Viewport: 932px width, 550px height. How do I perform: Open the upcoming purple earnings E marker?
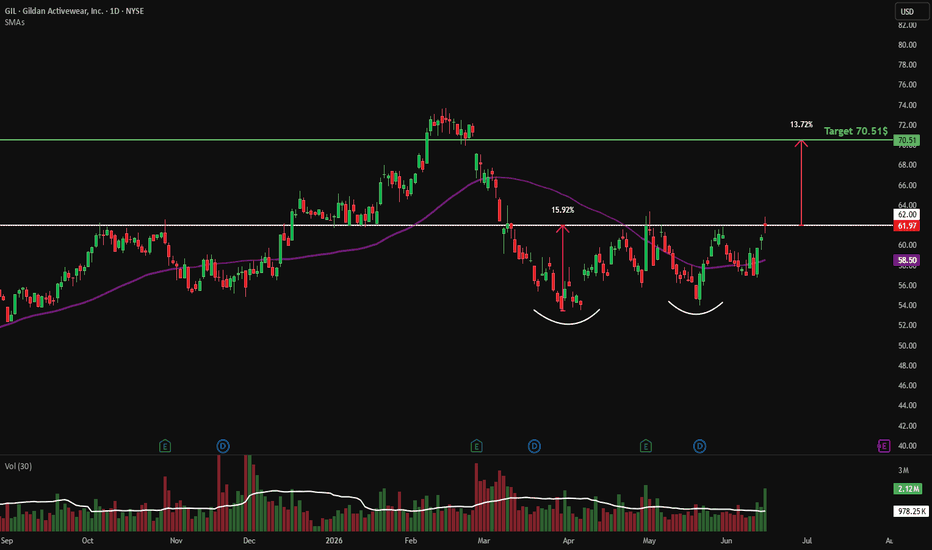[x=884, y=446]
